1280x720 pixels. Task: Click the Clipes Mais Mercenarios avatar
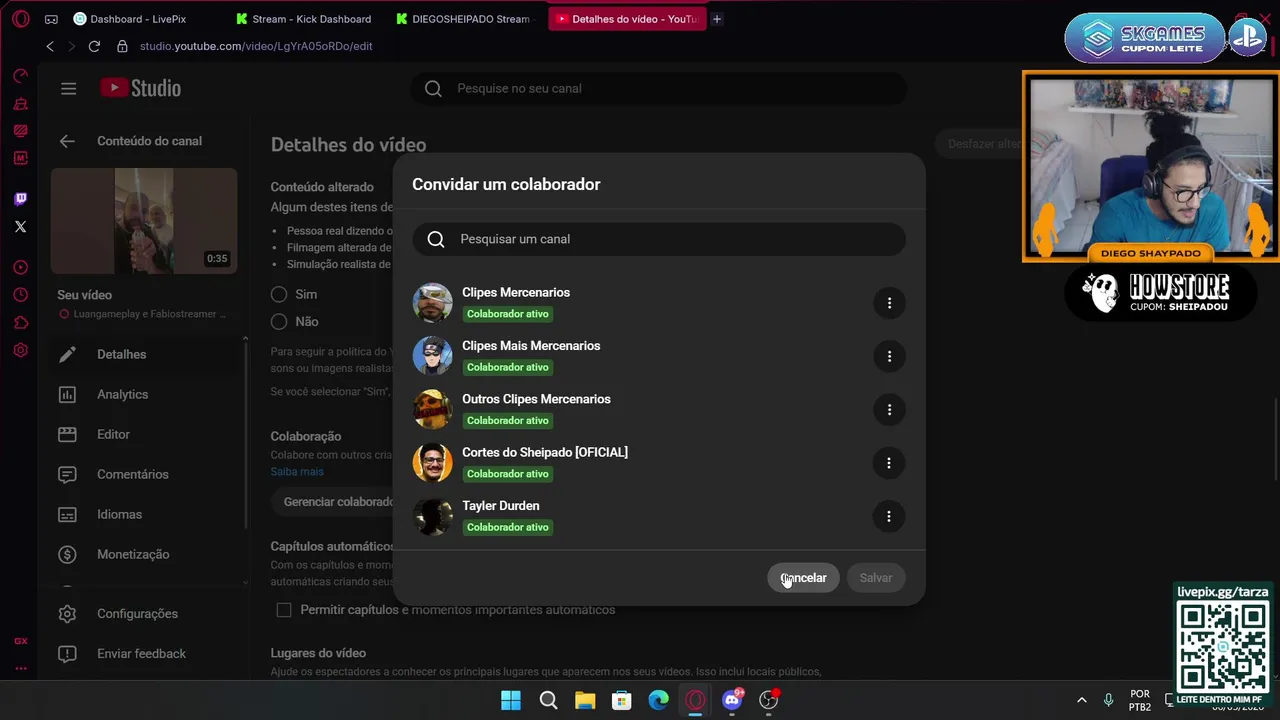tap(433, 356)
